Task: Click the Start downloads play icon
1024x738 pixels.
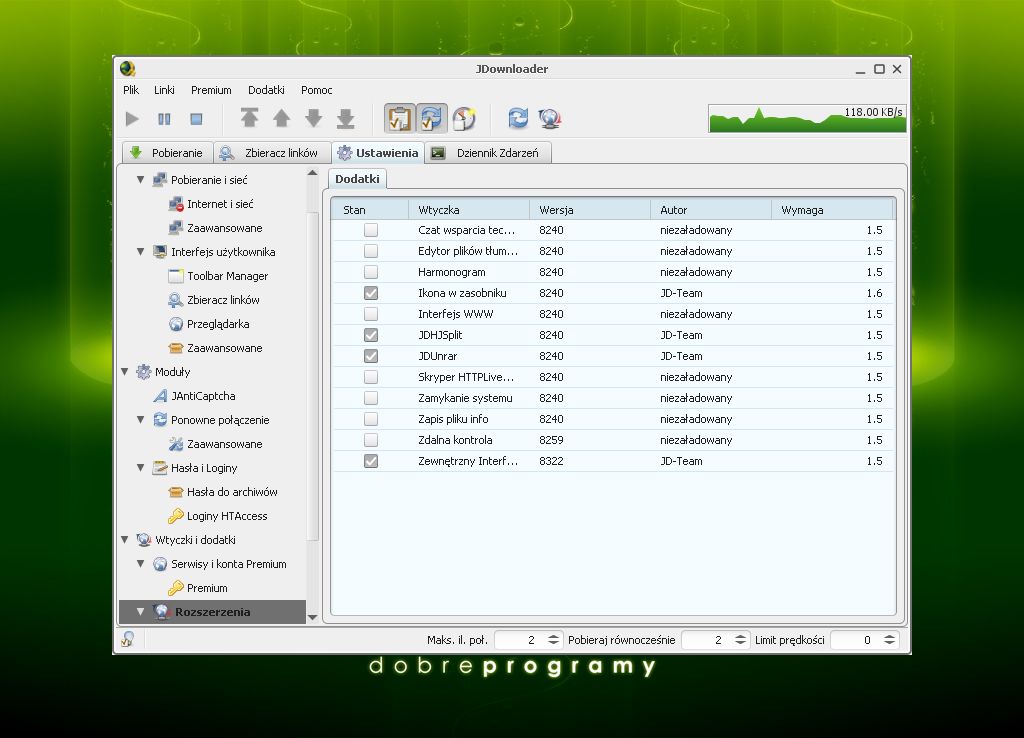Action: pyautogui.click(x=132, y=119)
